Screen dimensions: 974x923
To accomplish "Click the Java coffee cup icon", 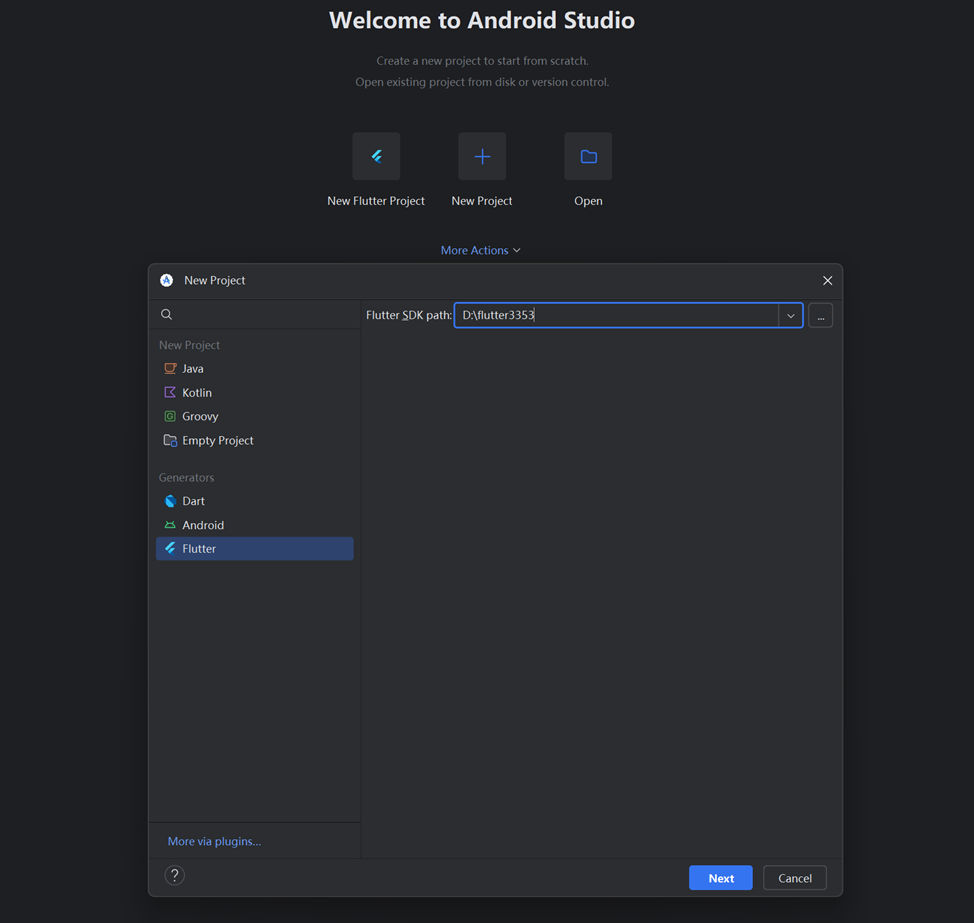I will 170,368.
